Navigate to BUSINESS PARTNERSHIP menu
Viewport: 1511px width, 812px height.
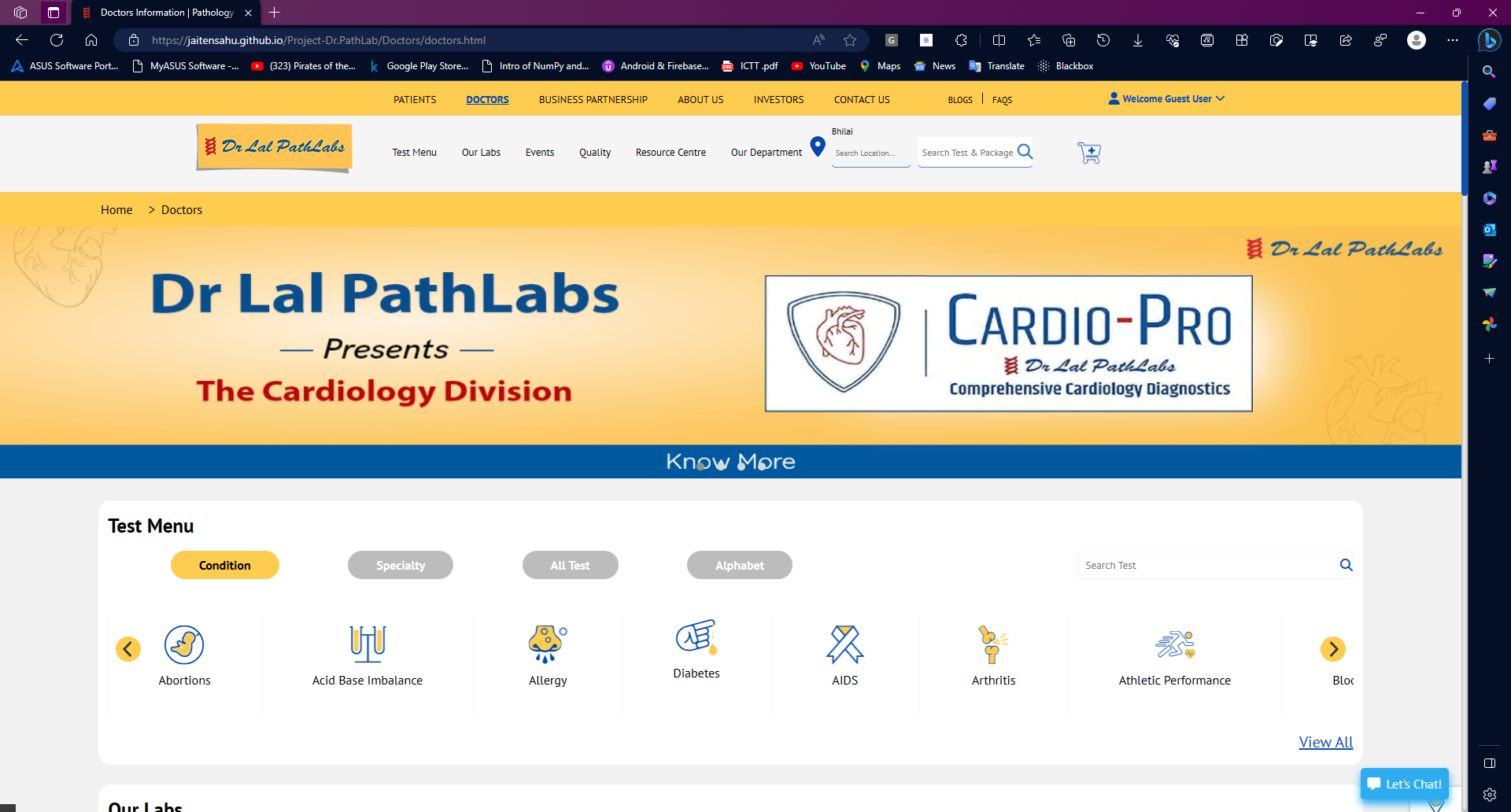[x=593, y=99]
